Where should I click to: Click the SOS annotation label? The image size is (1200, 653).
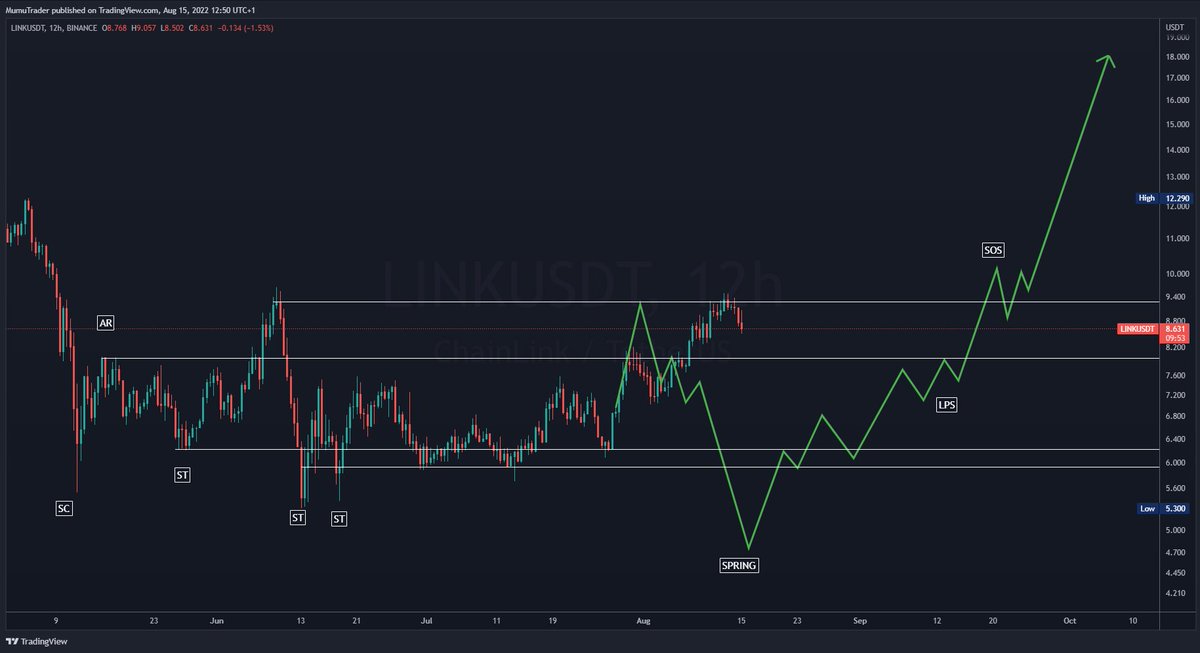pos(993,250)
